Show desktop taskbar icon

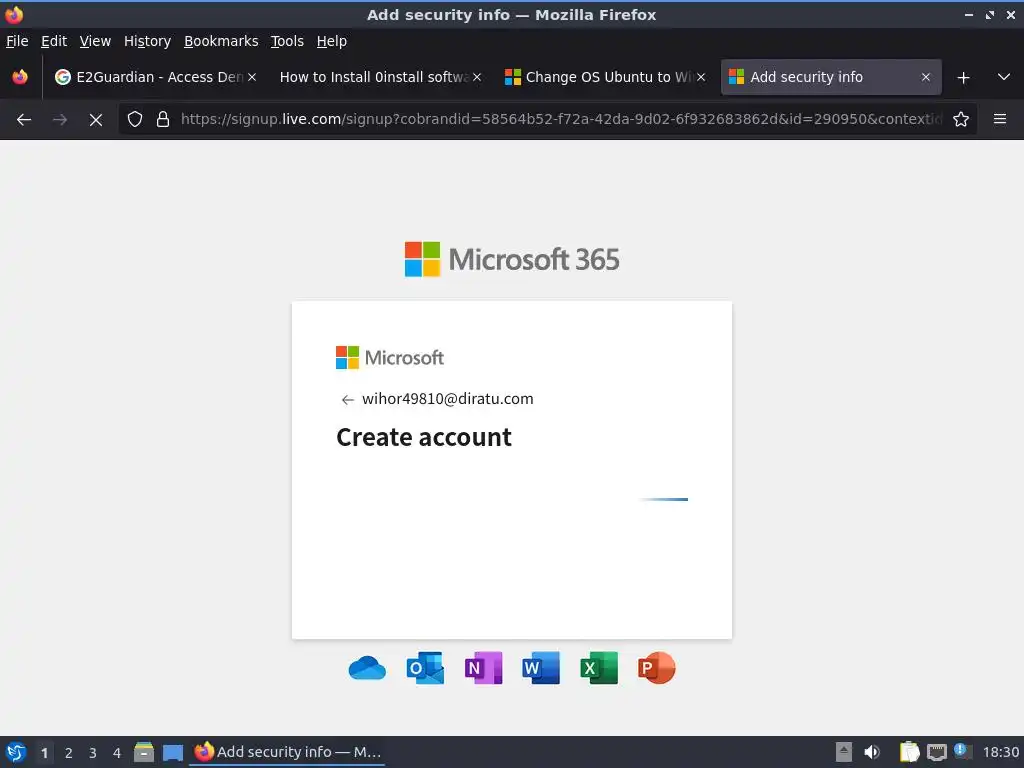point(173,752)
